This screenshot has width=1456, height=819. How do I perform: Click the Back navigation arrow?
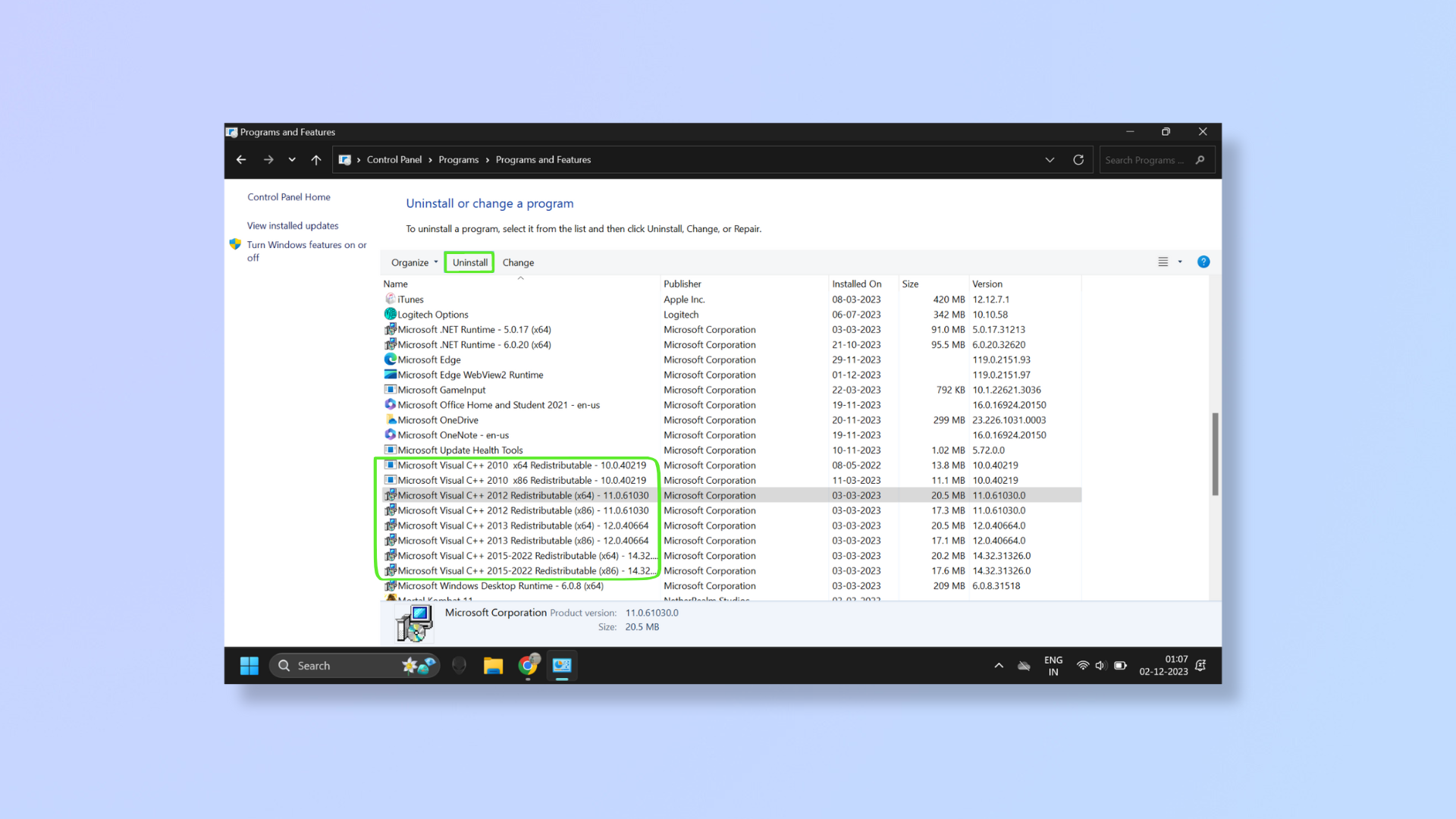click(x=241, y=160)
